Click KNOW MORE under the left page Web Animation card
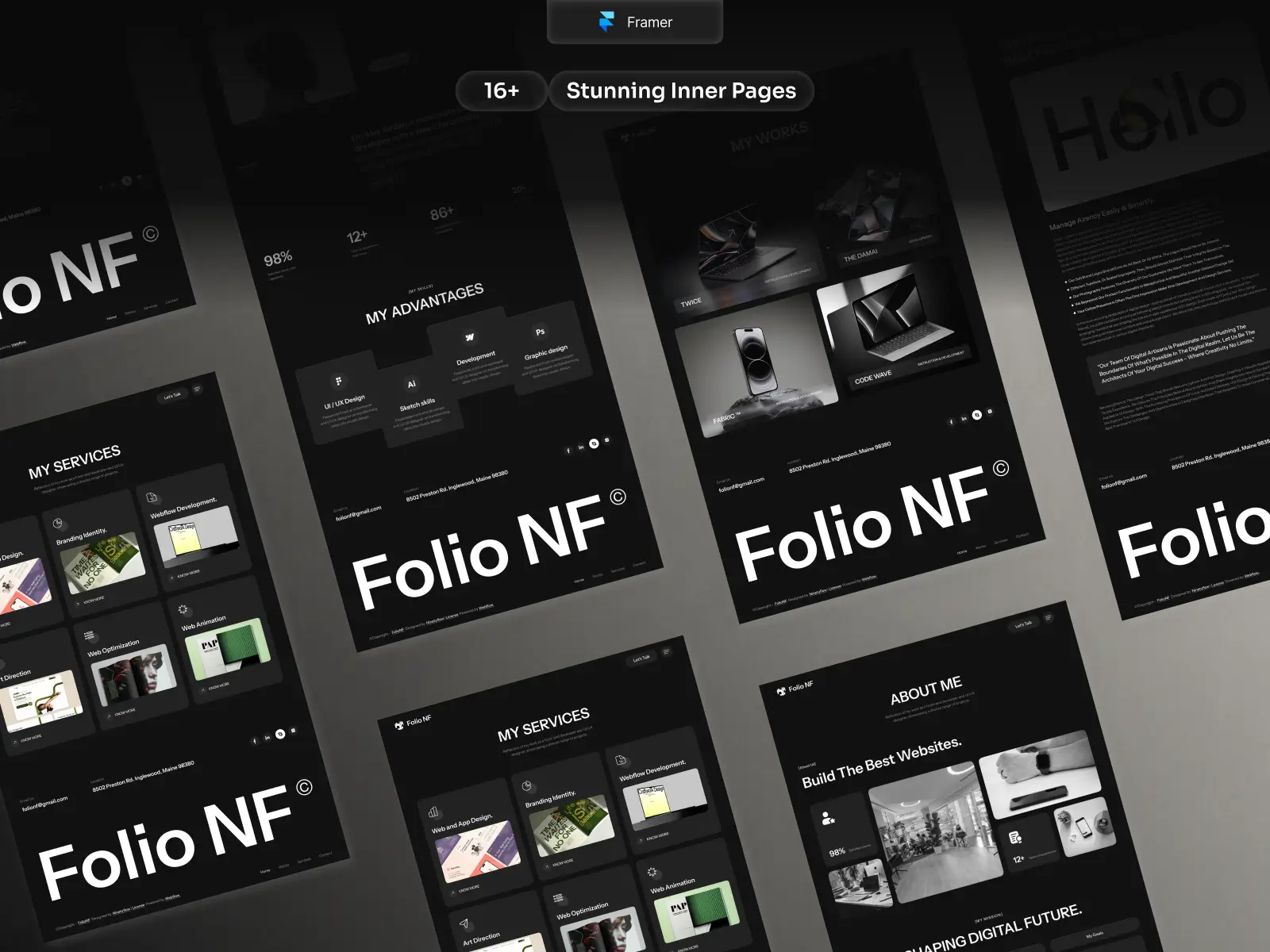The width and height of the screenshot is (1270, 952). coord(215,686)
